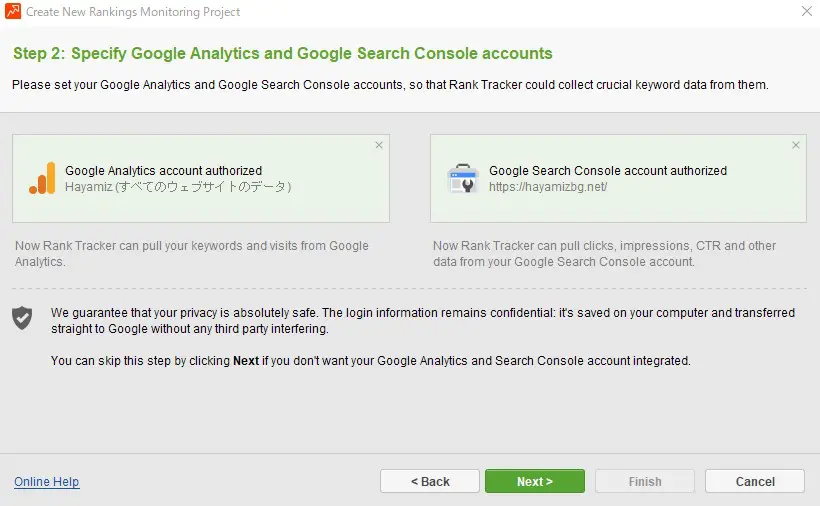Remove the authorized Google Search Console account
Screen dimensions: 820x506
coord(796,145)
